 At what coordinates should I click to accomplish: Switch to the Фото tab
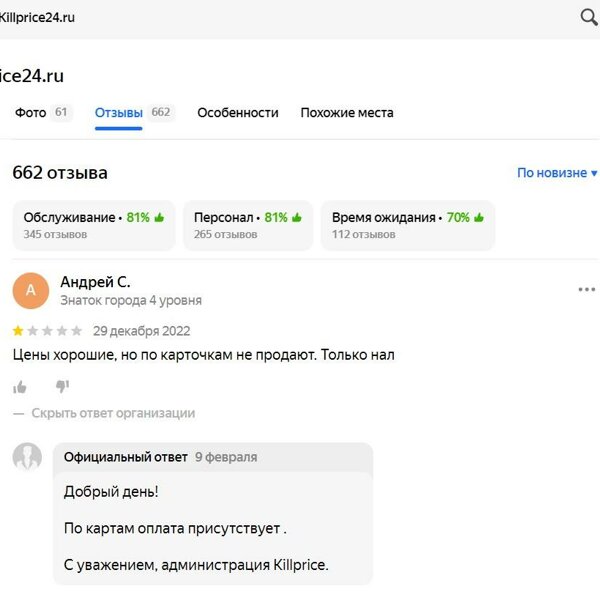coord(43,112)
